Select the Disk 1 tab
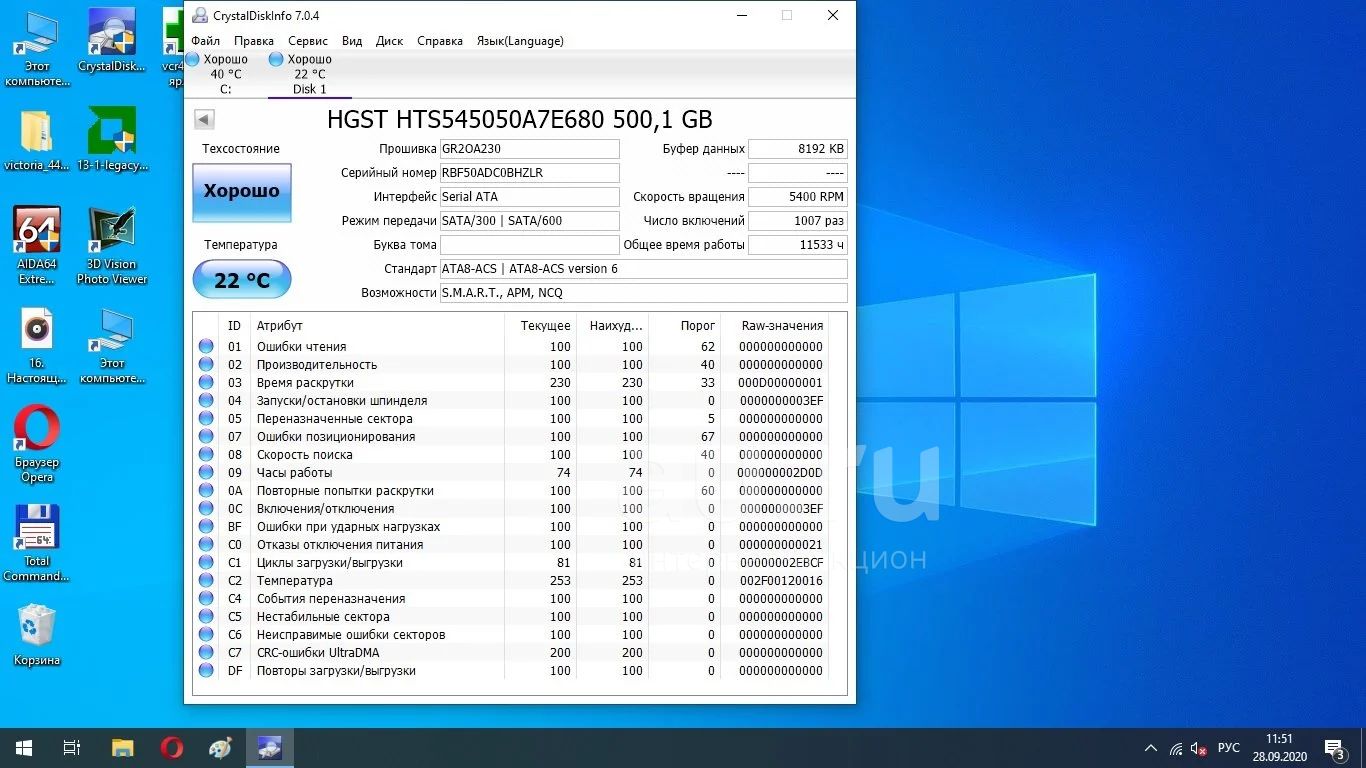1366x768 pixels. click(x=309, y=74)
